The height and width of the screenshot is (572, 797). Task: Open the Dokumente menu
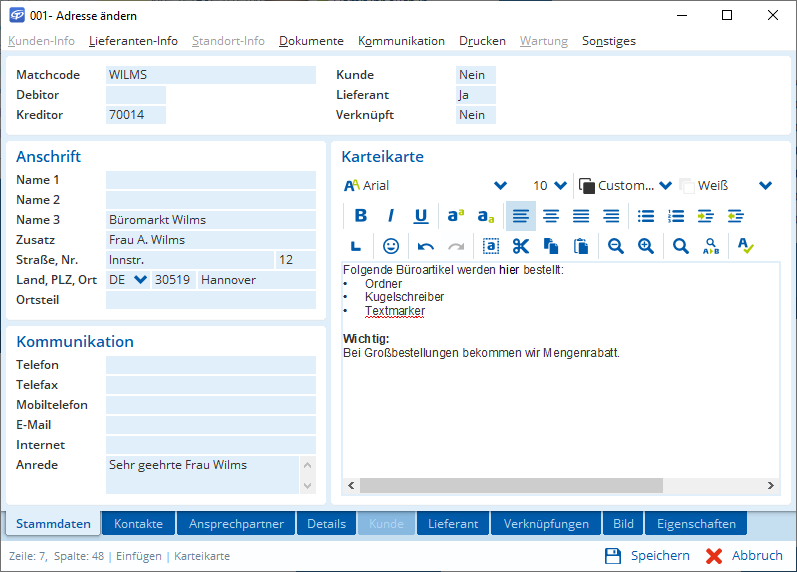click(x=311, y=41)
